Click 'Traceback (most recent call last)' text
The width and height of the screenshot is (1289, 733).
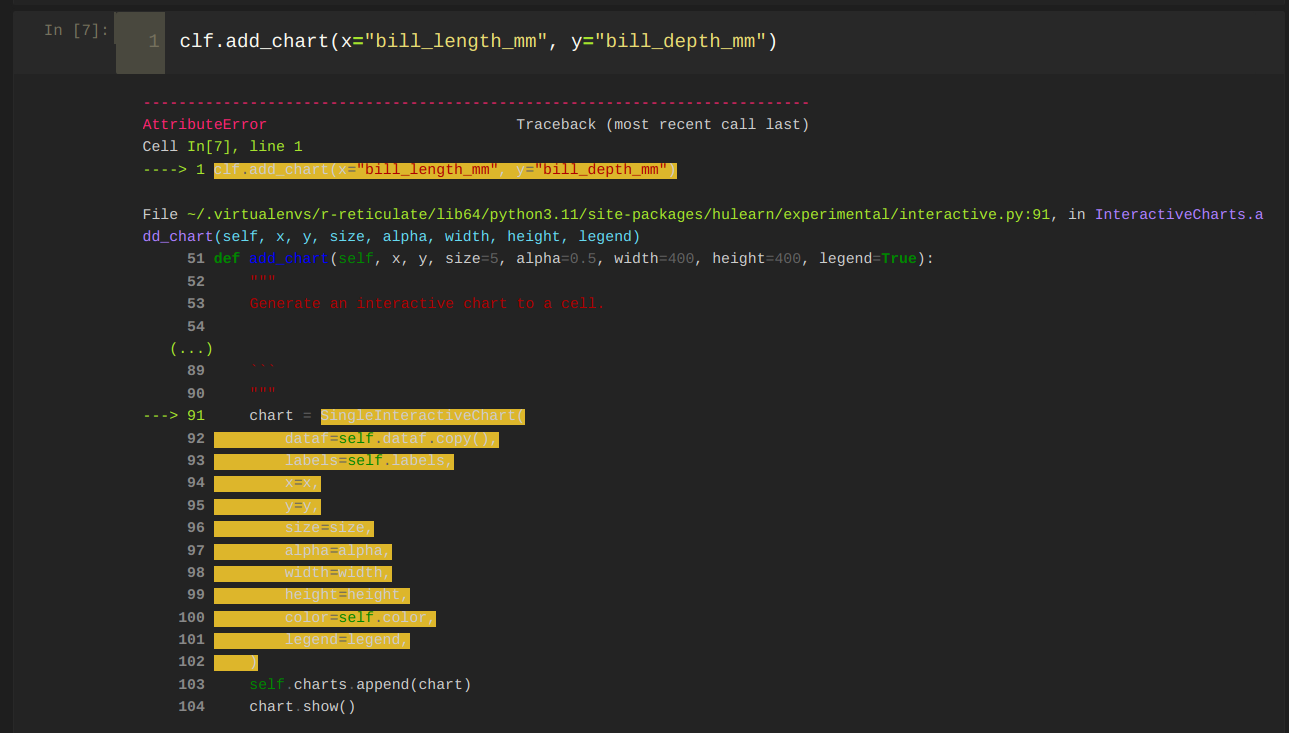coord(663,125)
